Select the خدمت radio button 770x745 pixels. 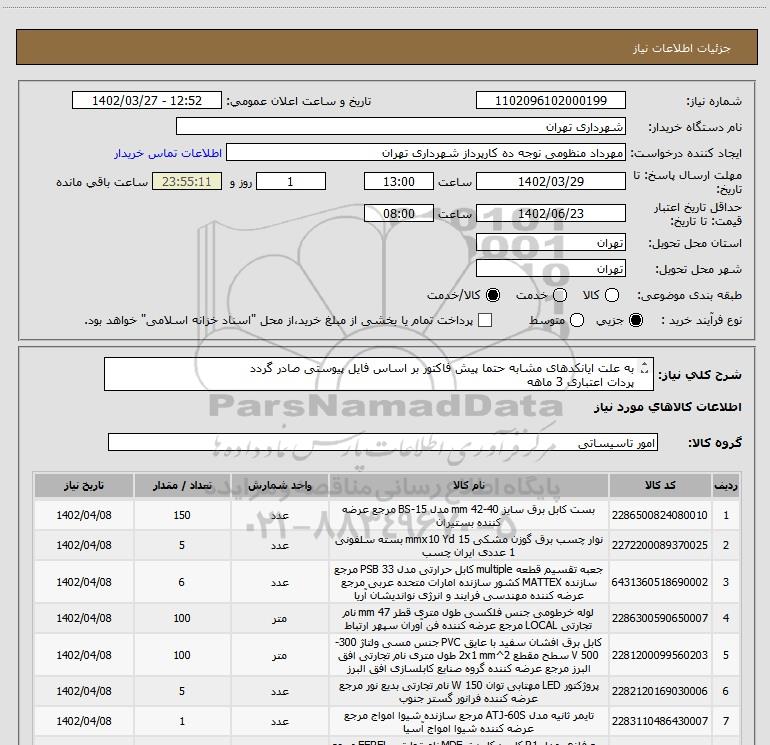click(x=560, y=295)
